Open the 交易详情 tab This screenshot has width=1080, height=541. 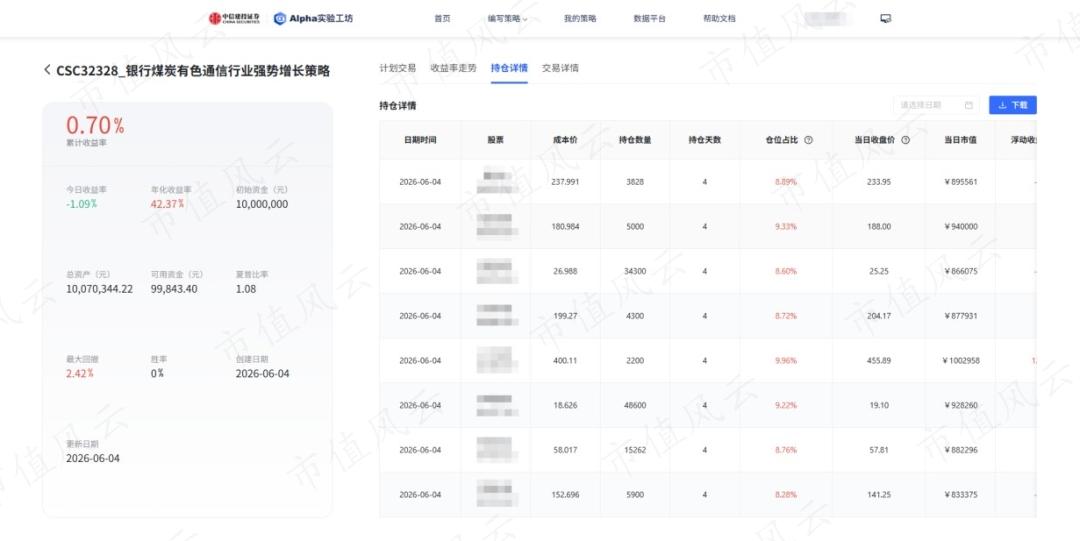click(x=560, y=68)
